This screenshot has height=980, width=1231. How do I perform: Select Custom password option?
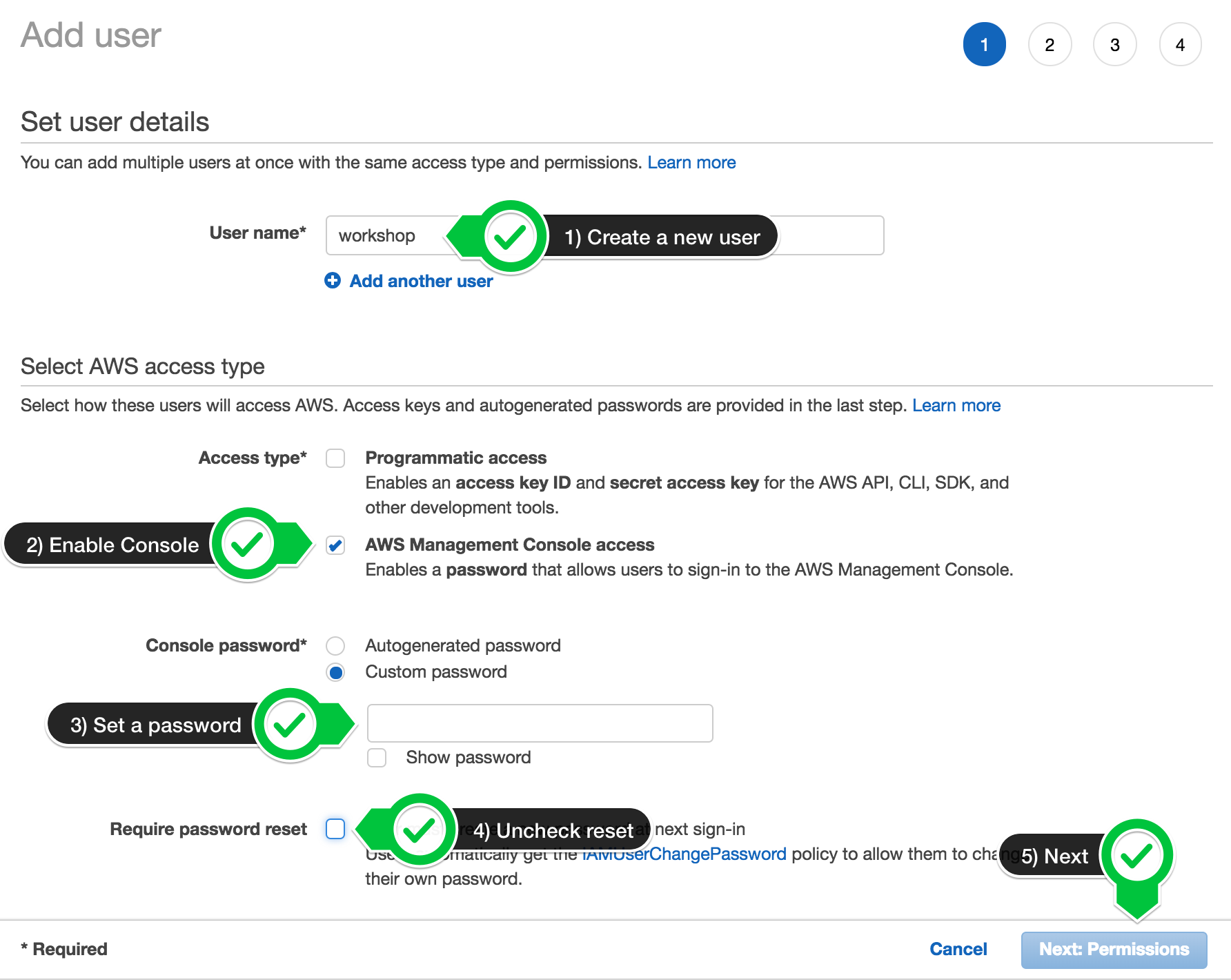click(335, 672)
